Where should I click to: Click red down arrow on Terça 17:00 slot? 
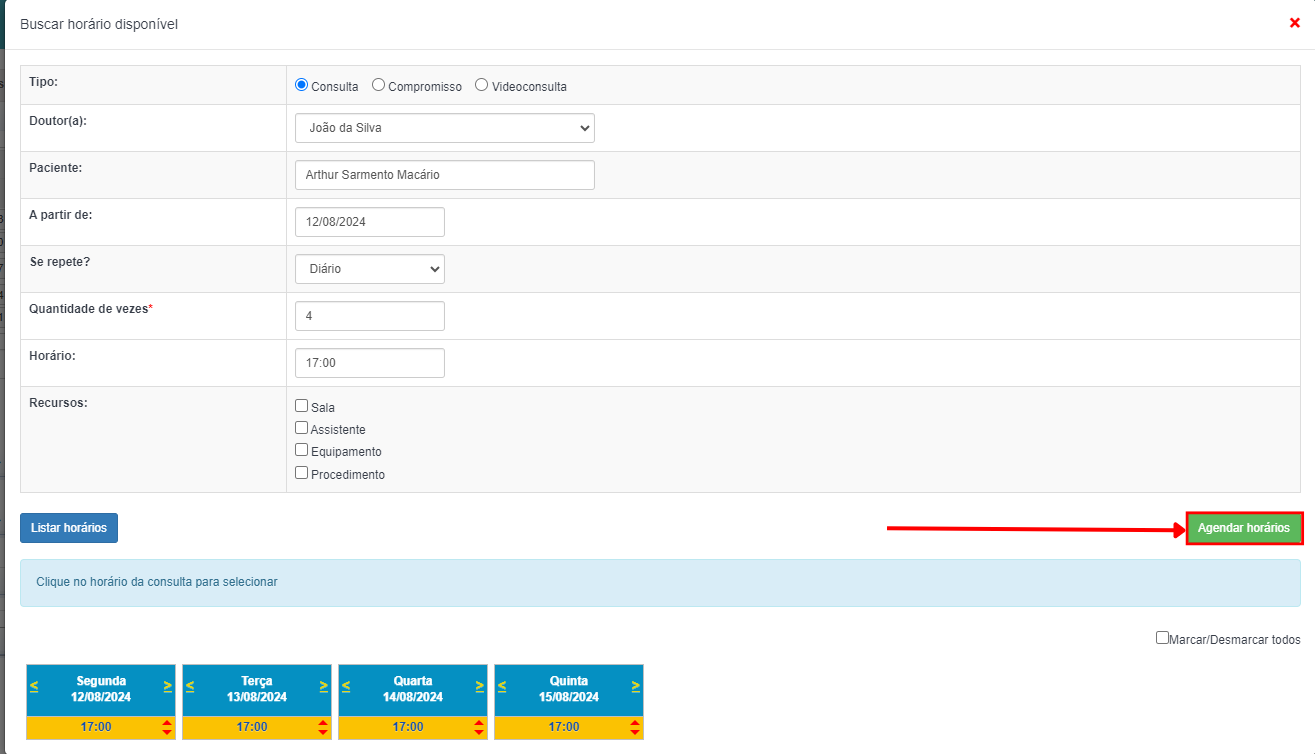(x=323, y=732)
